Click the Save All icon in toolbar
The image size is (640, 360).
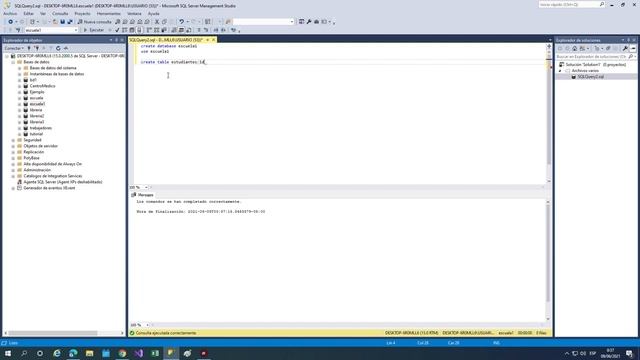tap(70, 22)
